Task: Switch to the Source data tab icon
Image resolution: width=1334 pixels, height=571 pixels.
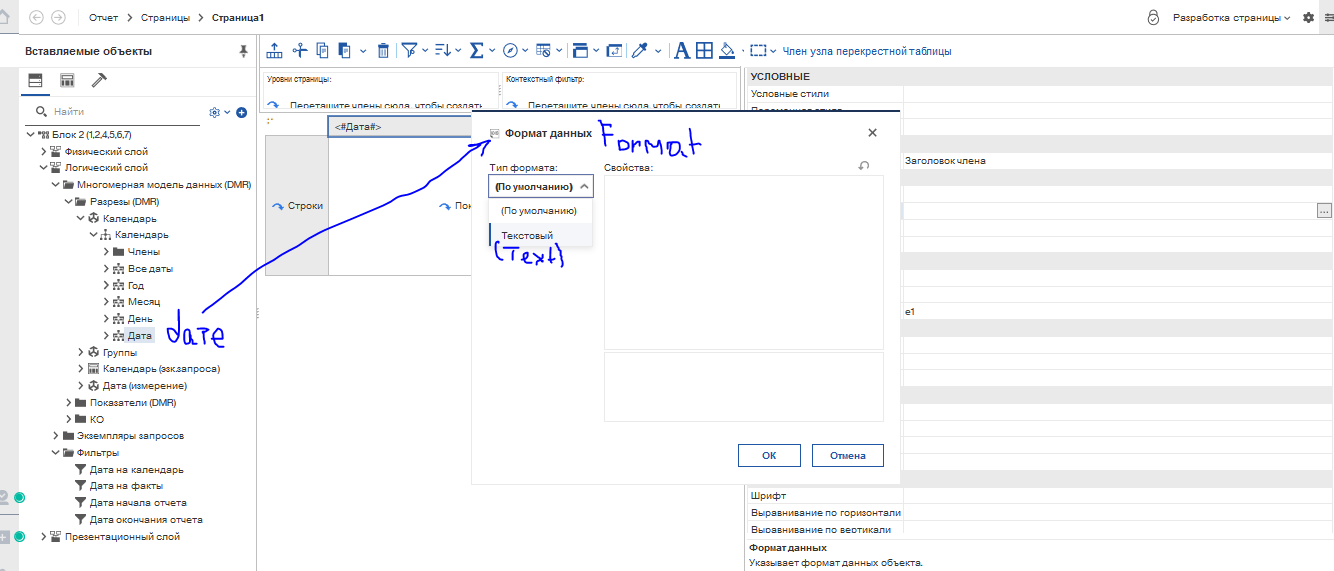Action: [x=35, y=80]
